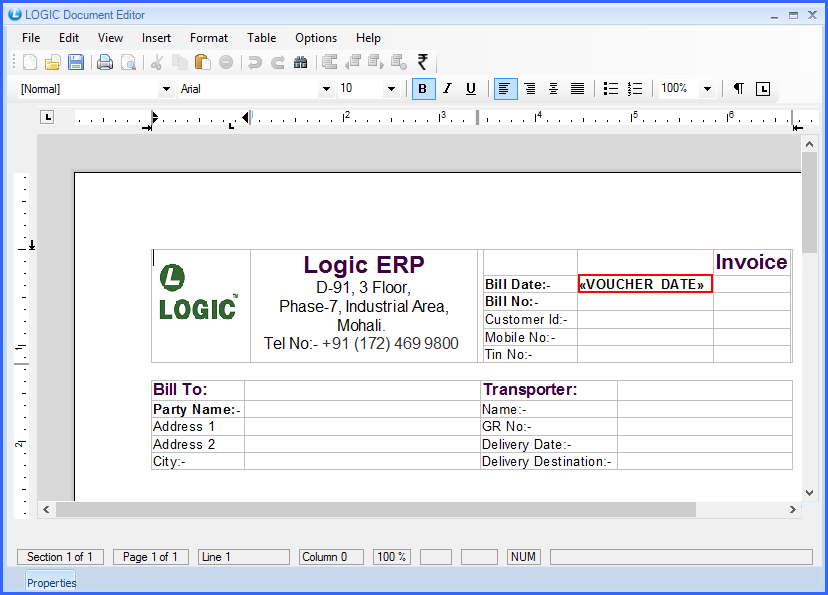
Task: Click the Redo arrow icon
Action: (x=278, y=62)
